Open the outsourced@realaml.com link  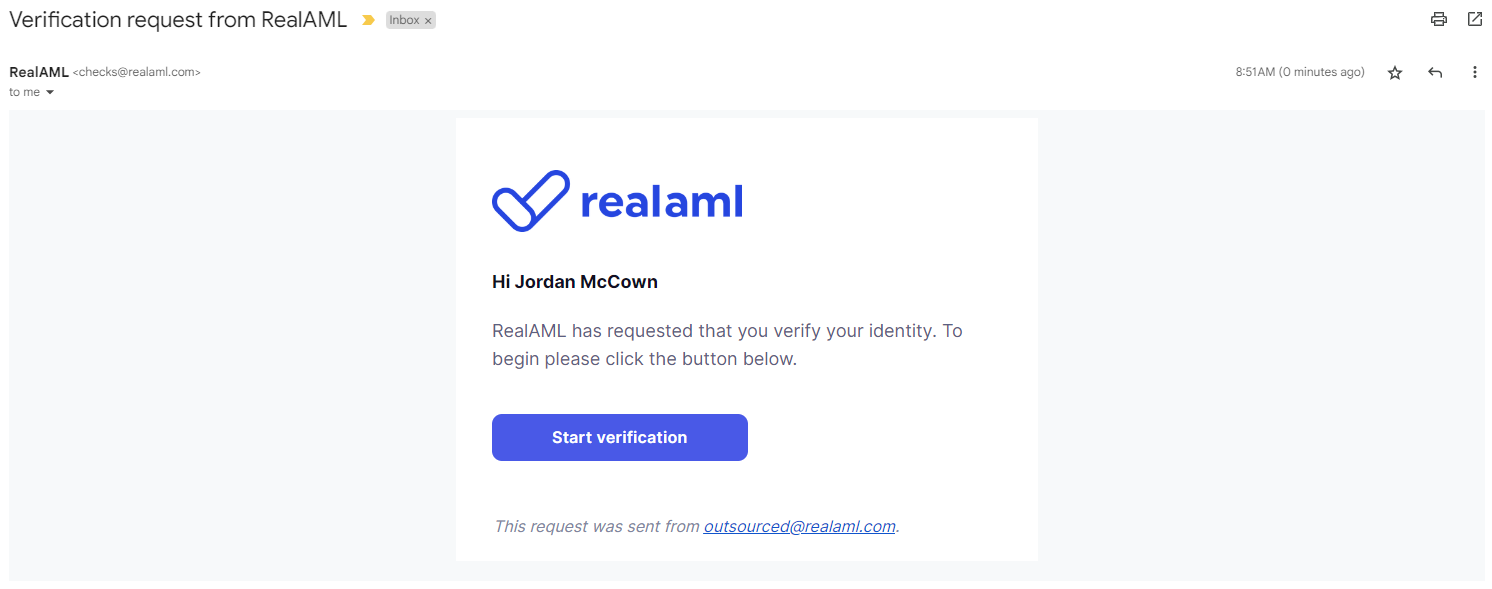(799, 526)
